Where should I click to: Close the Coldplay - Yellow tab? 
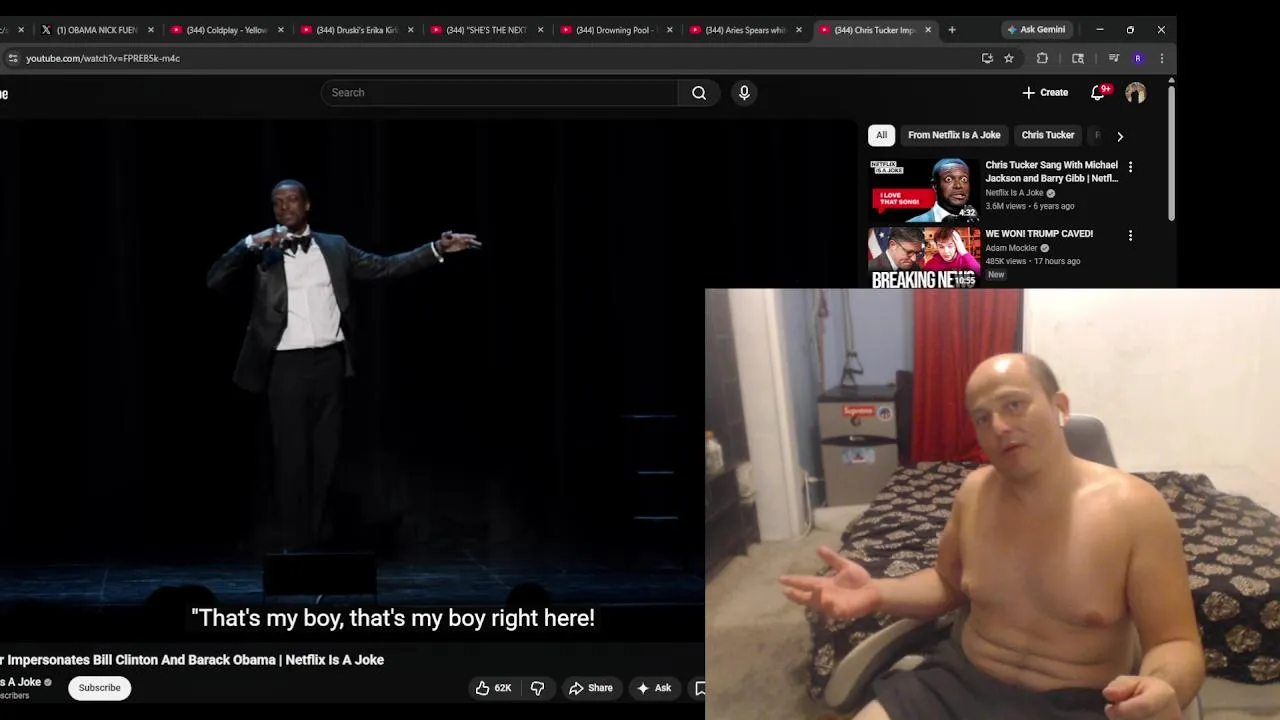coord(281,30)
